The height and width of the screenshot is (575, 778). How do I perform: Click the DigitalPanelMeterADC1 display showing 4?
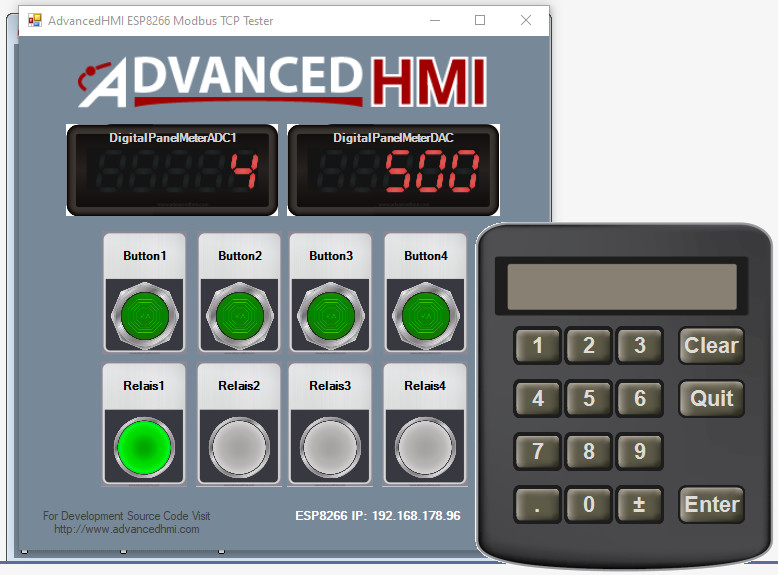click(172, 170)
